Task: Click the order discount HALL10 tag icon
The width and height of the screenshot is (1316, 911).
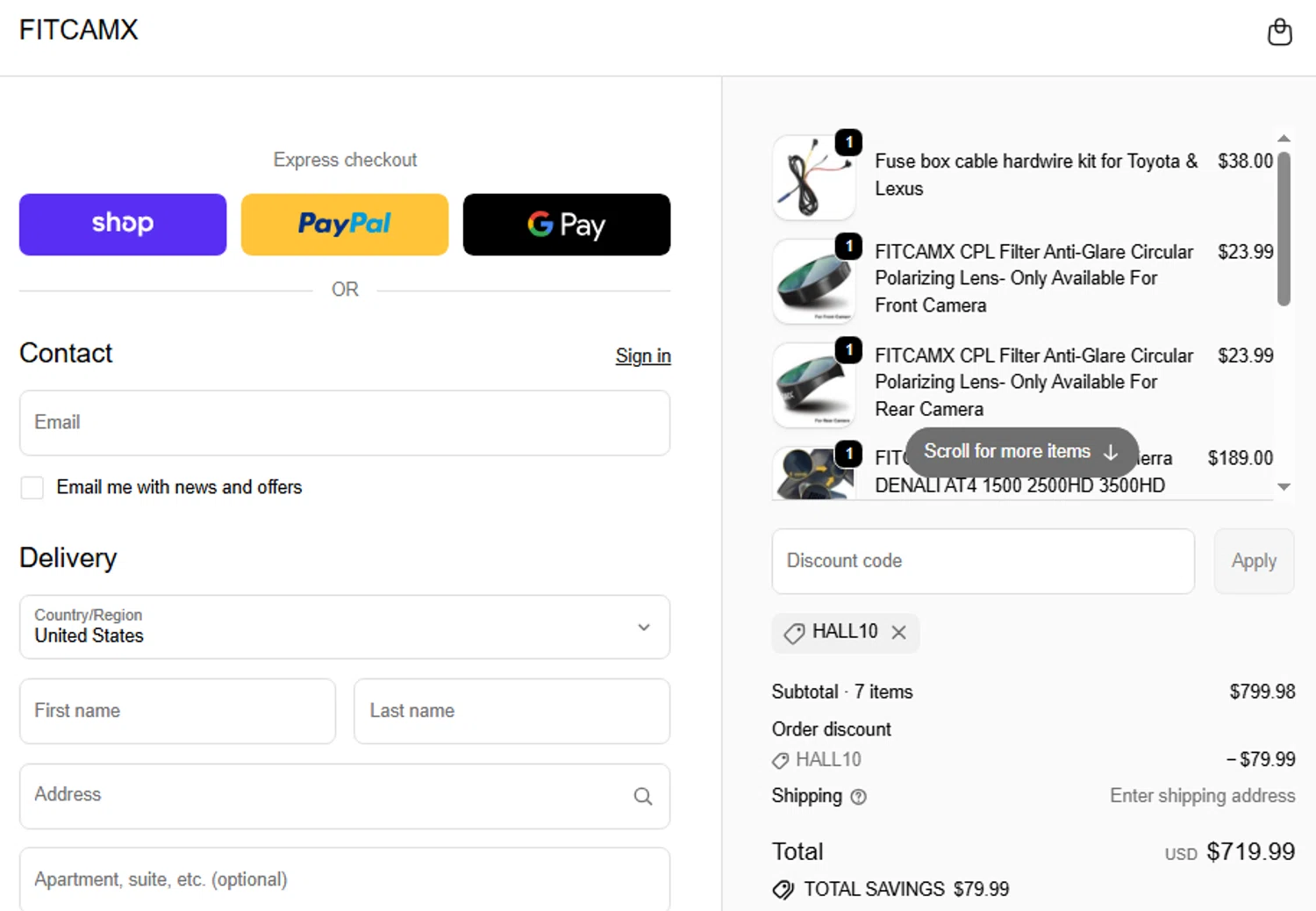Action: tap(780, 760)
